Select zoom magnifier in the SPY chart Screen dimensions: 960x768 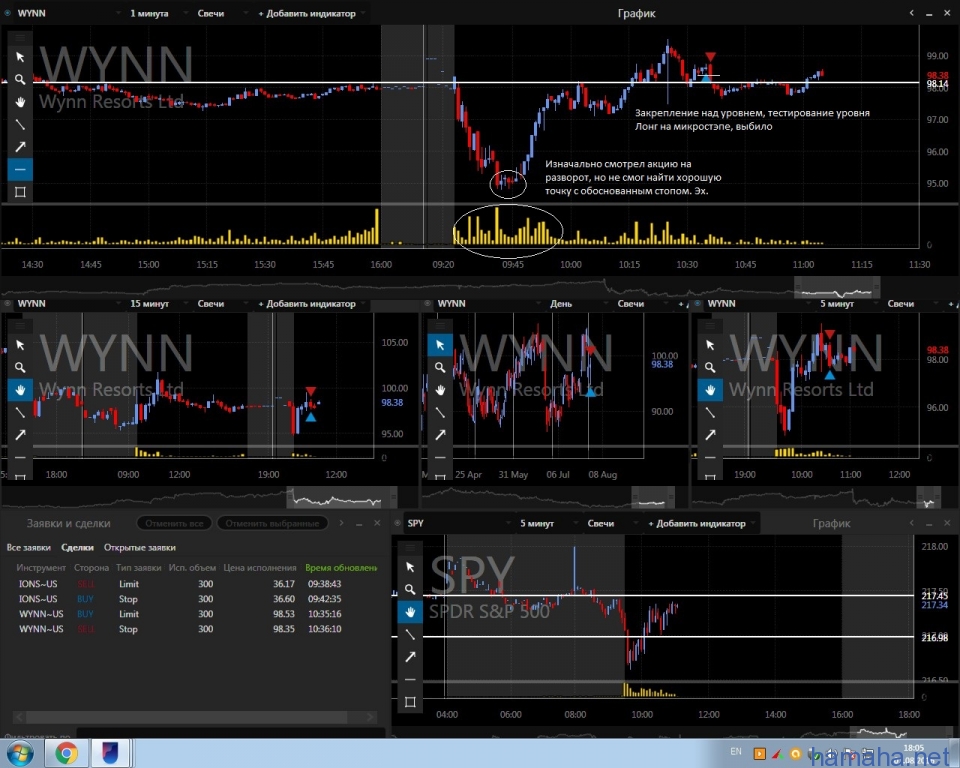410,590
